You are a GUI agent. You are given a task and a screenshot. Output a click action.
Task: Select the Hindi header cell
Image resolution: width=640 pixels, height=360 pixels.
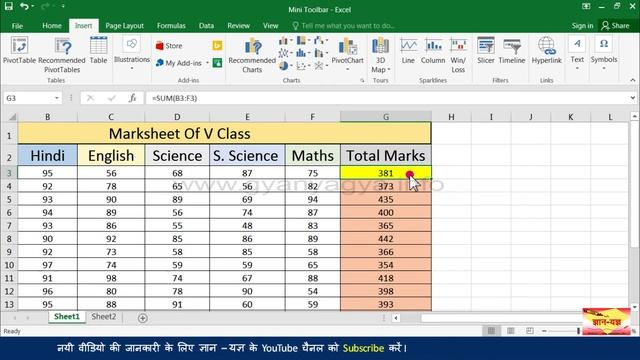pyautogui.click(x=47, y=156)
